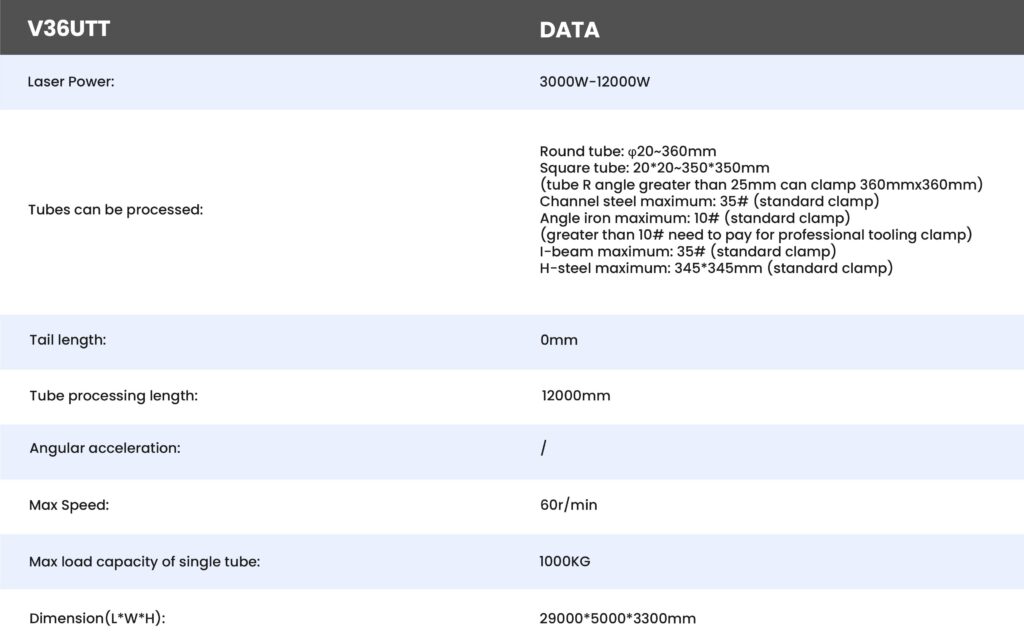Select the Tube processing length label
This screenshot has height=644, width=1024.
click(x=114, y=396)
